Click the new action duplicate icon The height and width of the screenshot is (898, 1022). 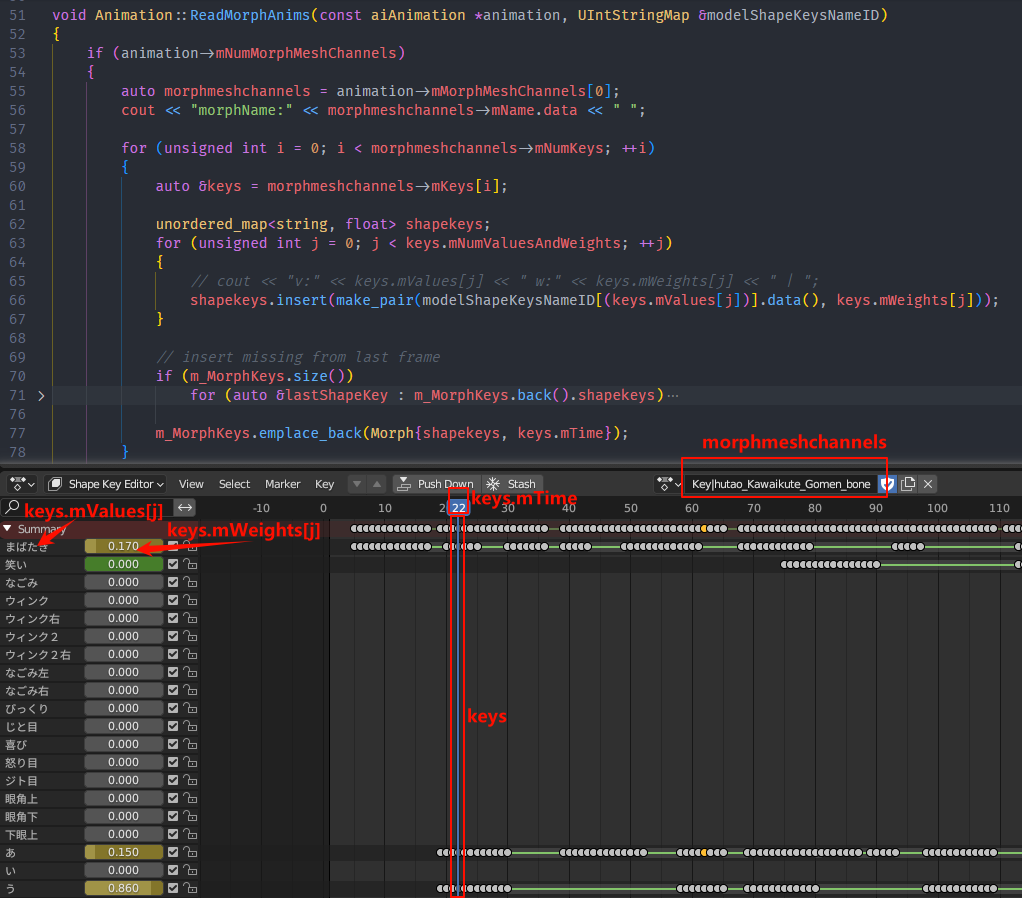pos(908,484)
